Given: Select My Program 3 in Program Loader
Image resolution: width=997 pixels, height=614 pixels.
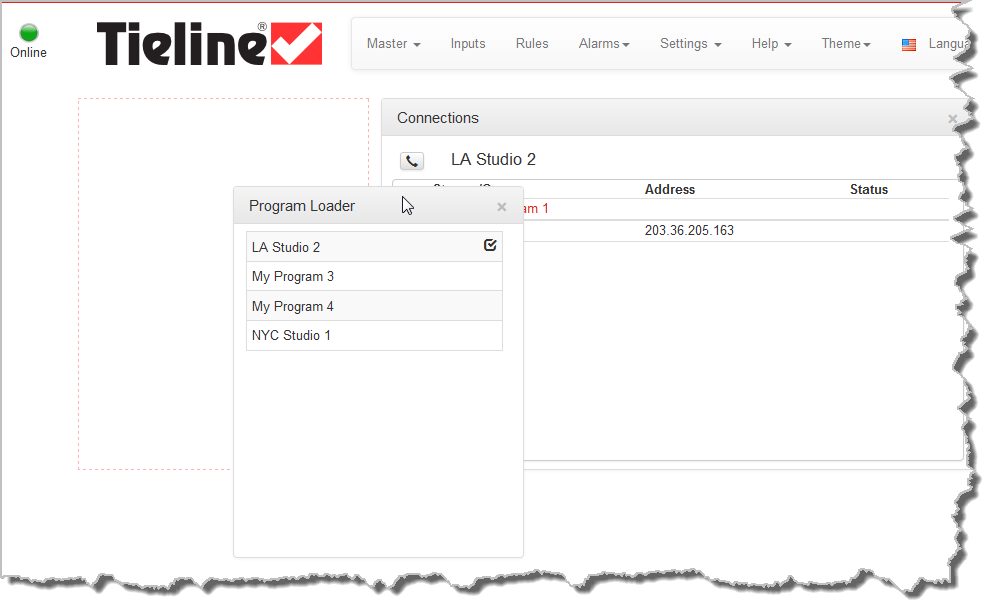Looking at the screenshot, I should point(293,277).
